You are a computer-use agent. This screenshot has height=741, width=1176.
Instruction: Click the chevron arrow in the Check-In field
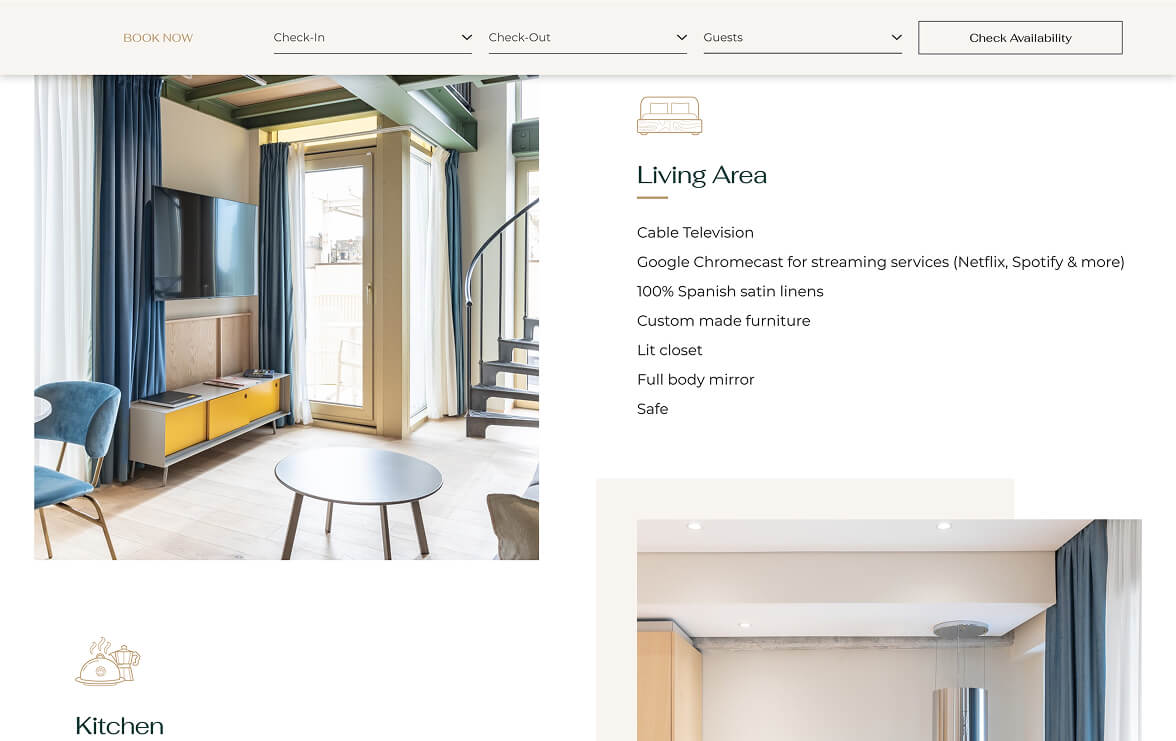(466, 38)
